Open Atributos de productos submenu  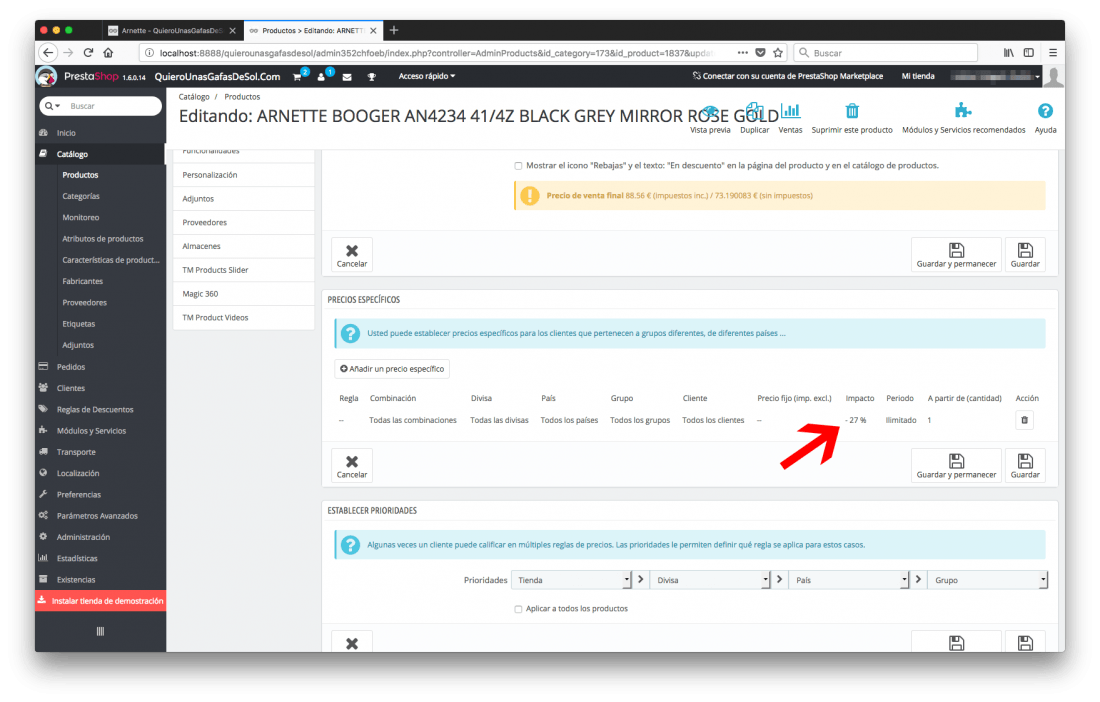click(102, 239)
